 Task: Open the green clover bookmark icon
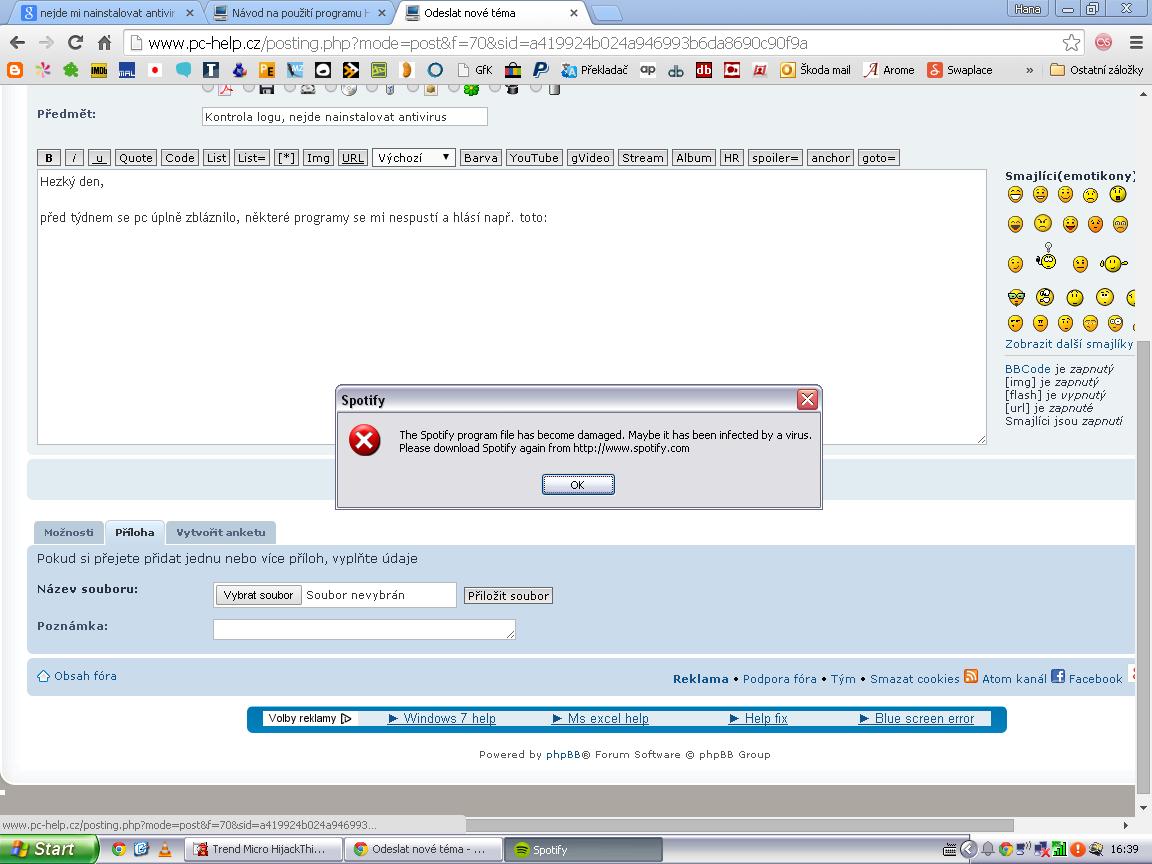tap(71, 70)
